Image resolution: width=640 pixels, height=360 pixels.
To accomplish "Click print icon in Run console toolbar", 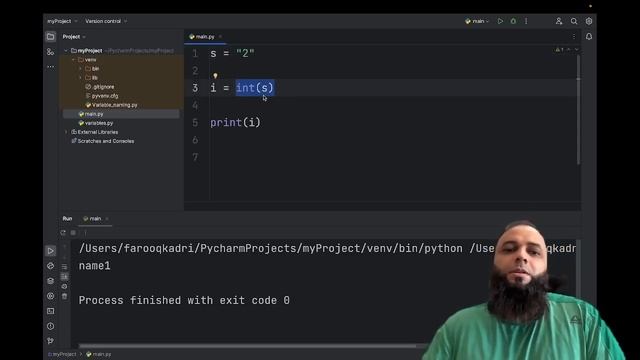I will point(64,286).
